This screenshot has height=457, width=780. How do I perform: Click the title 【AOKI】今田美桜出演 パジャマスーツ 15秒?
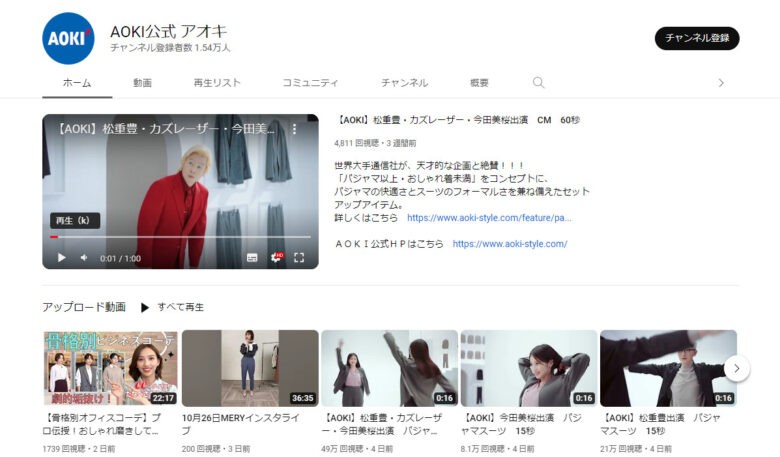tap(521, 424)
